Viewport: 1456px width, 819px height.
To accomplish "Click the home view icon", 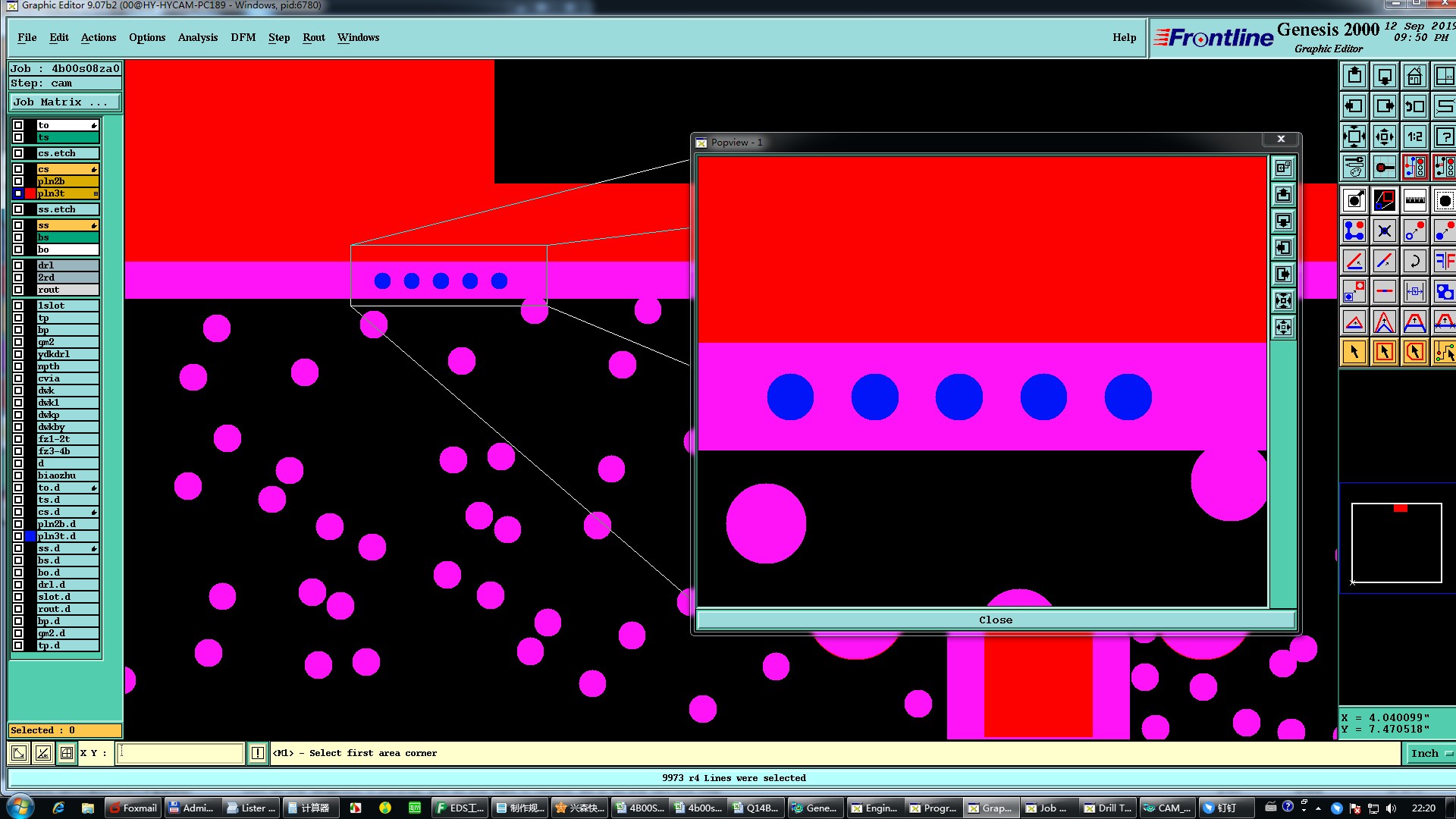I will click(1414, 77).
